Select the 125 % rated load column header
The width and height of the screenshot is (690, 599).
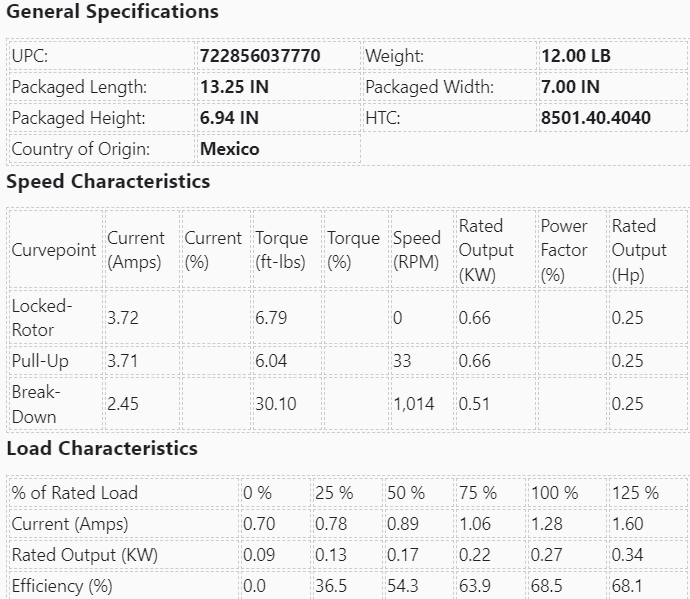coord(635,493)
